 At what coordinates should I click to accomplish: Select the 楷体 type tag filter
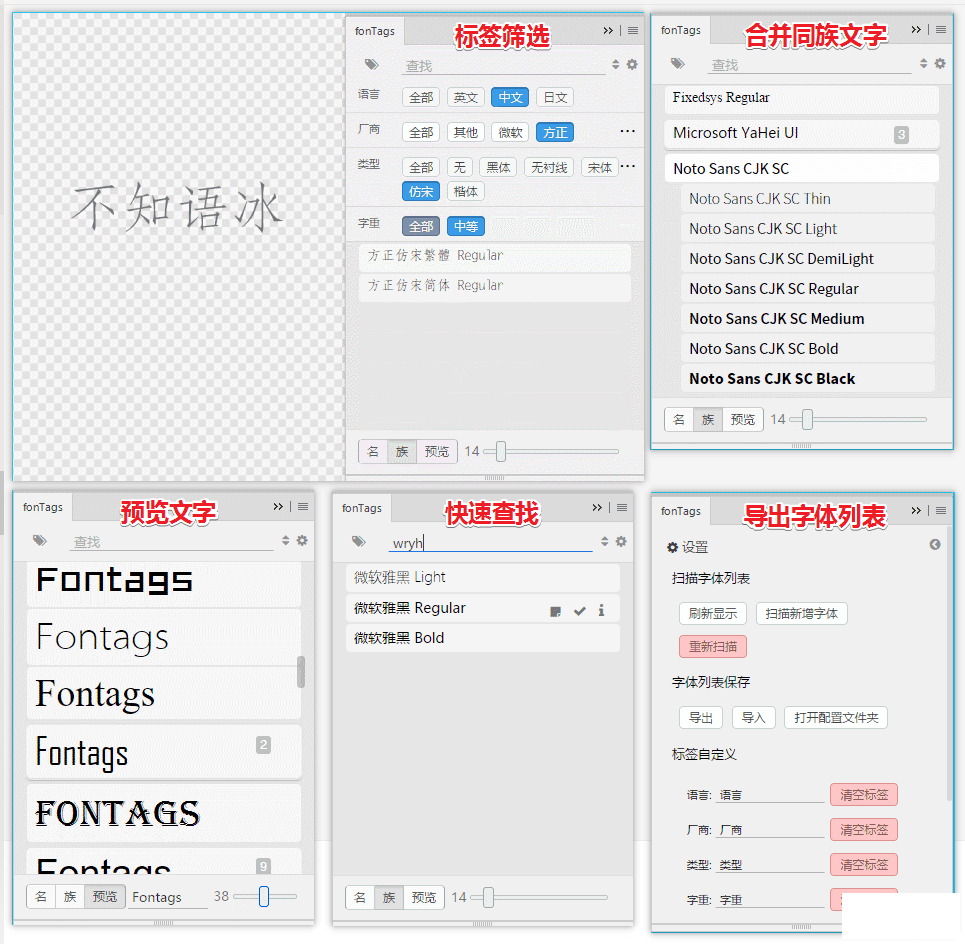pyautogui.click(x=465, y=191)
